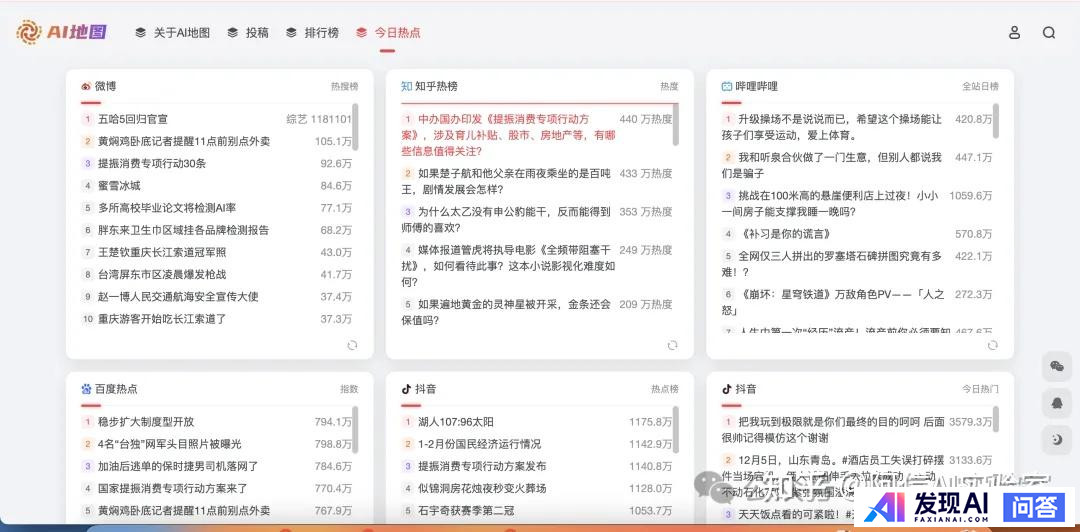Screen dimensions: 1080x532
Task: Open 加油后逃单的保时捷男司机落网了 entry
Action: click(x=178, y=466)
